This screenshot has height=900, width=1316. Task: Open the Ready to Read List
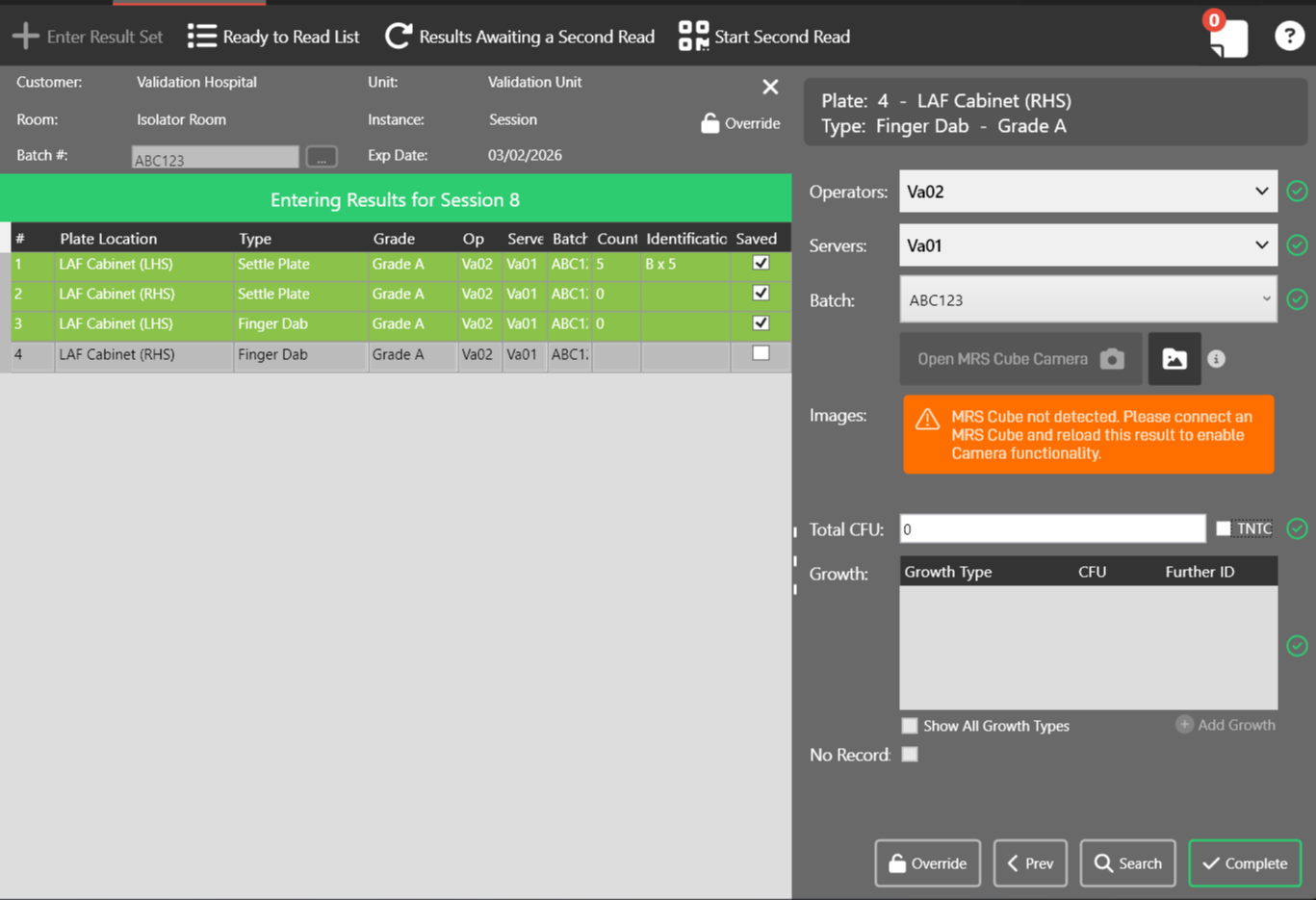tap(274, 37)
